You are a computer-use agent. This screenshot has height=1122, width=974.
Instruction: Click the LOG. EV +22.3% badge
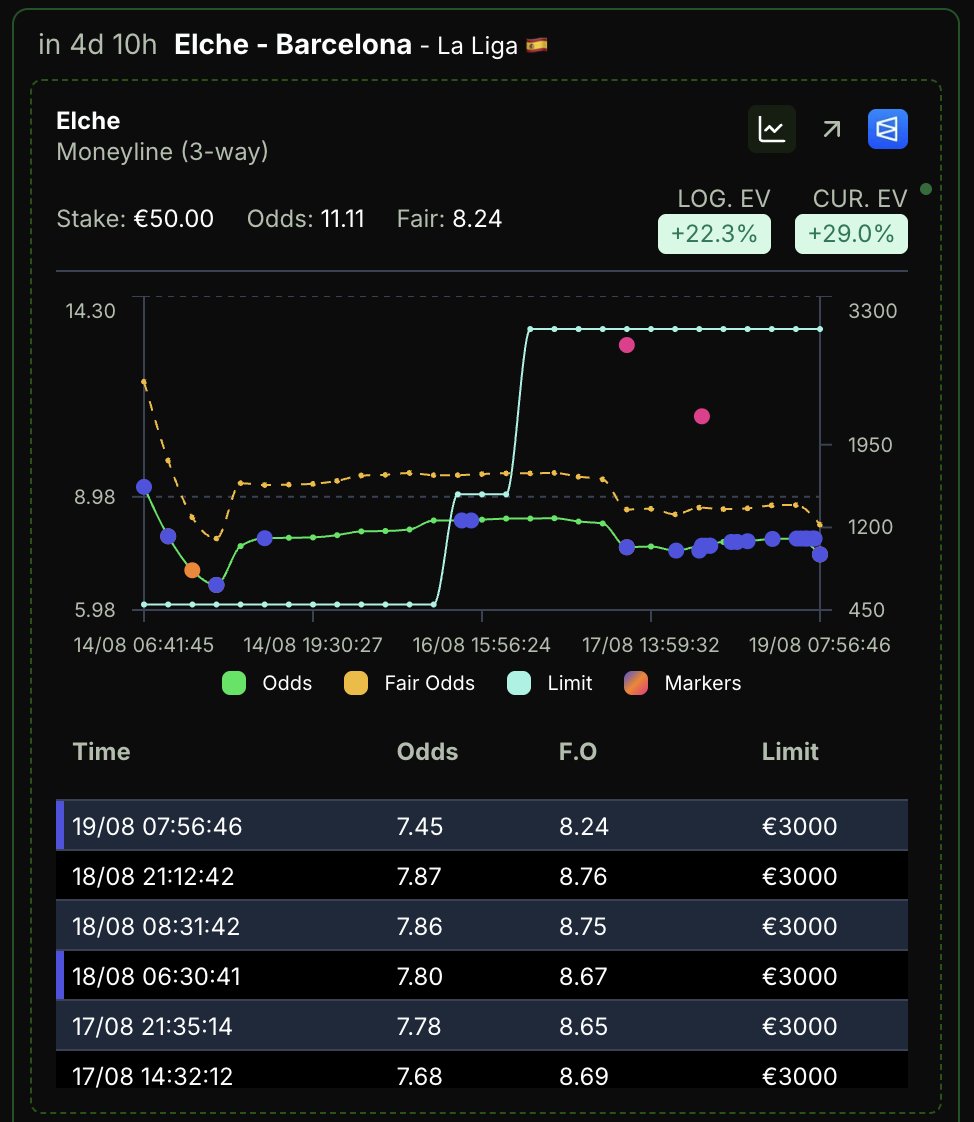tap(714, 234)
